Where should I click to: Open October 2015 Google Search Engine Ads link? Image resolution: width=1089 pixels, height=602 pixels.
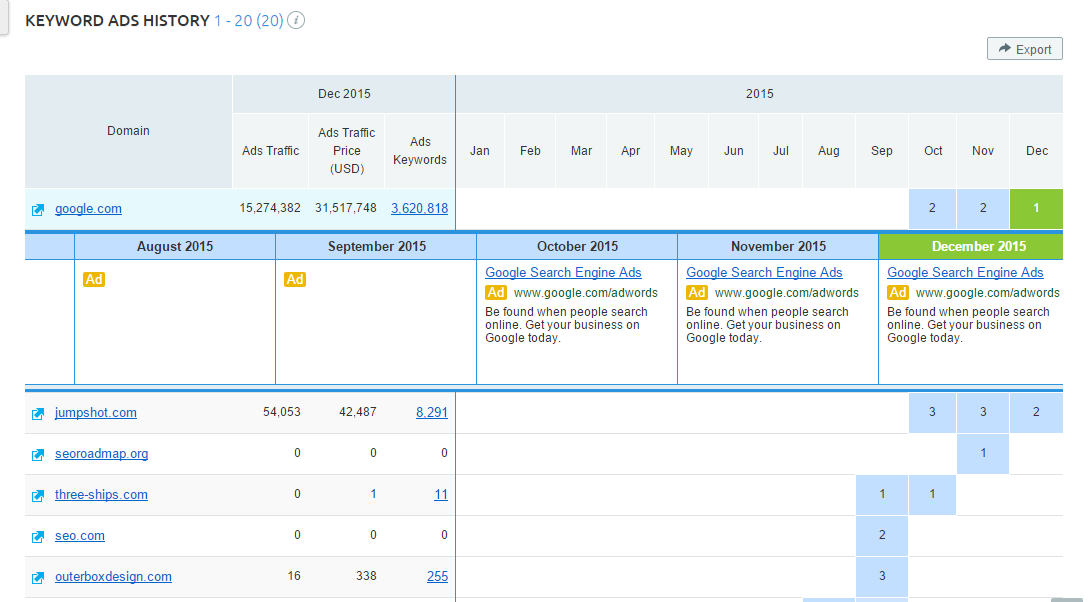[563, 273]
